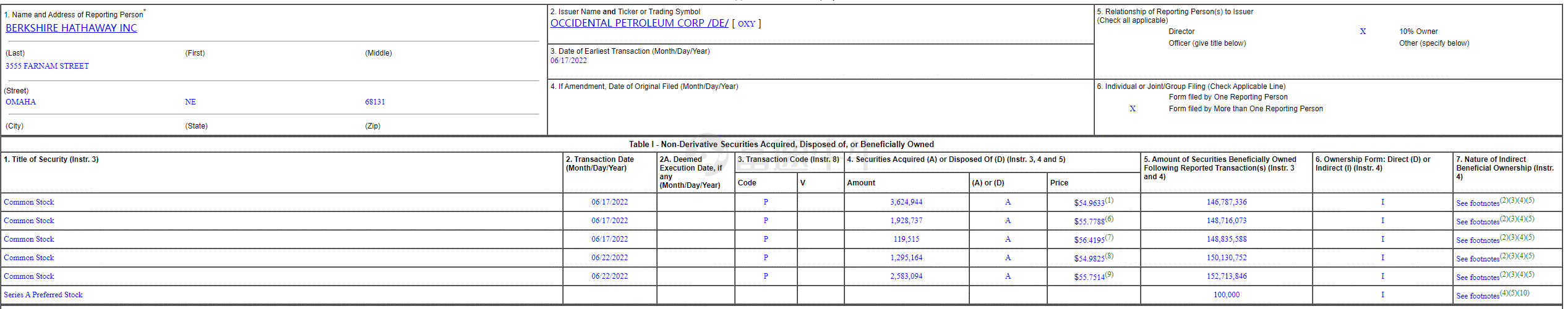Open the OCCIDENTAL PETROLEUM CORP /DE/ link
This screenshot has width=1568, height=309.
pyautogui.click(x=640, y=23)
